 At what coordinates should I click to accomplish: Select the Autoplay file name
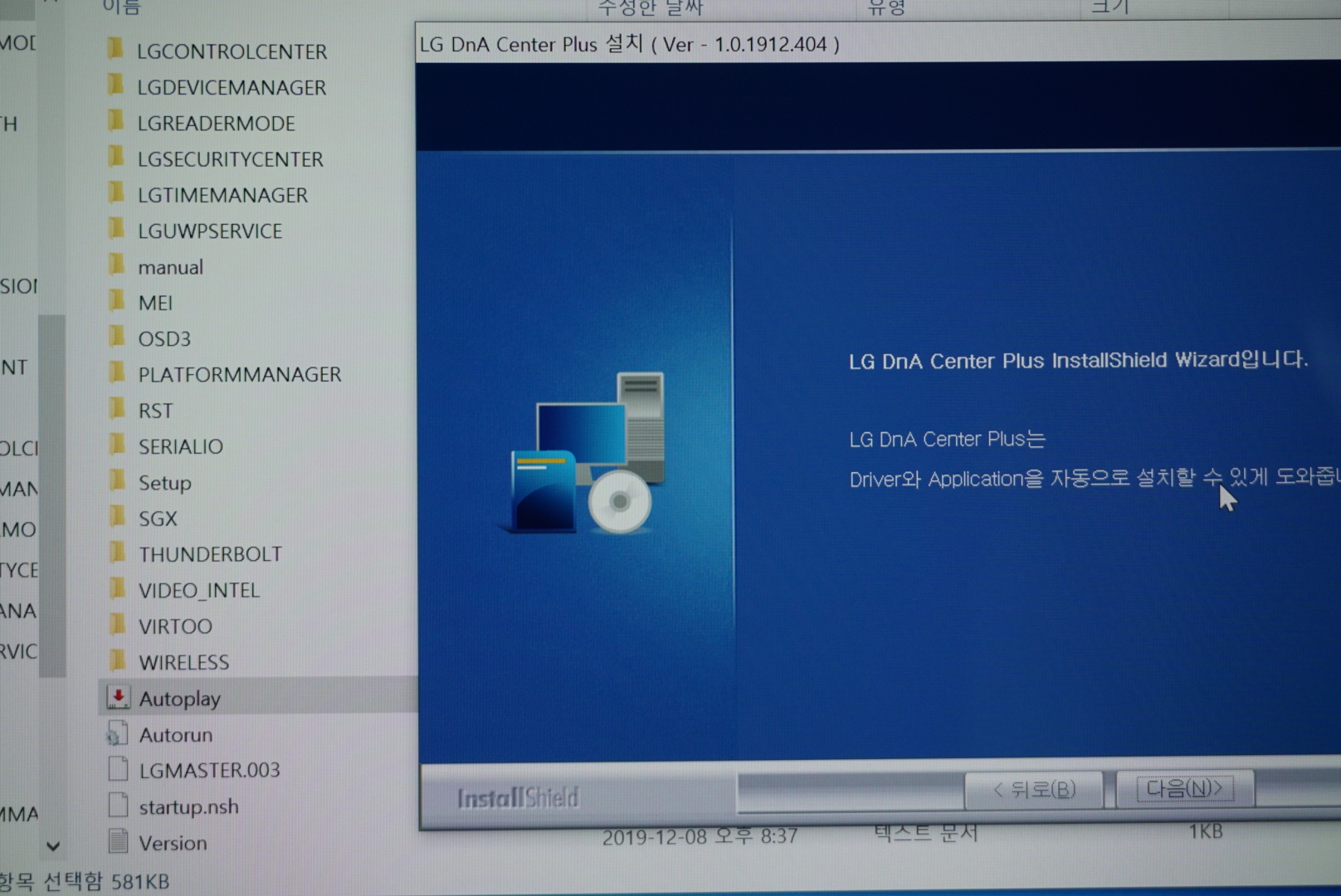tap(179, 699)
